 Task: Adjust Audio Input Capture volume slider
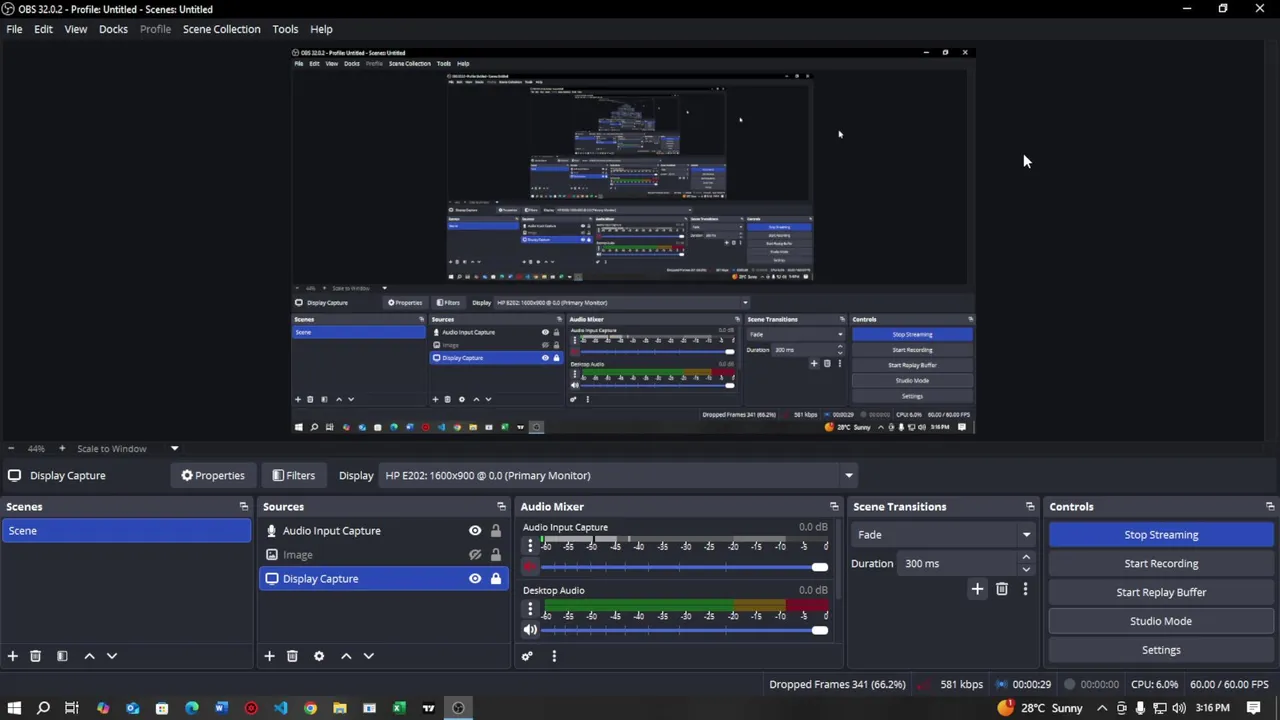pyautogui.click(x=684, y=567)
